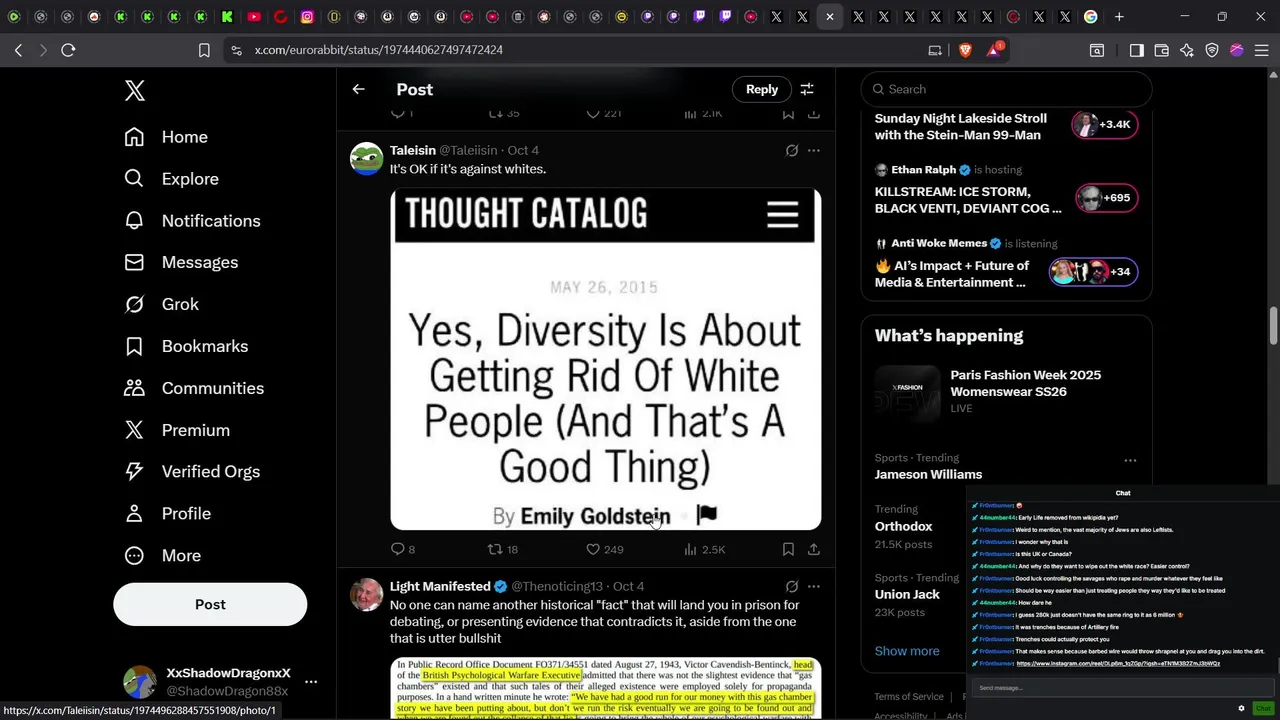Image resolution: width=1280 pixels, height=720 pixels.
Task: Open more options for Jameson Williams trend
Action: pyautogui.click(x=1130, y=460)
